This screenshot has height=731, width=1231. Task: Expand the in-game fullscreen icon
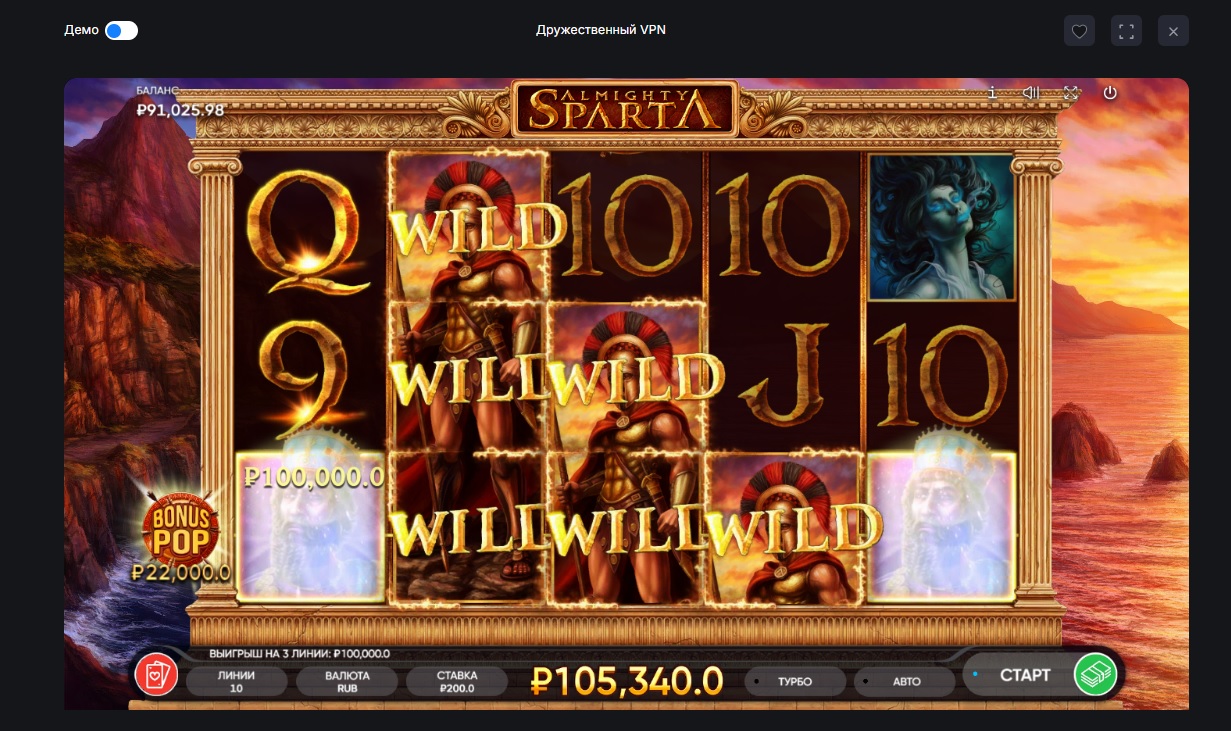1070,93
